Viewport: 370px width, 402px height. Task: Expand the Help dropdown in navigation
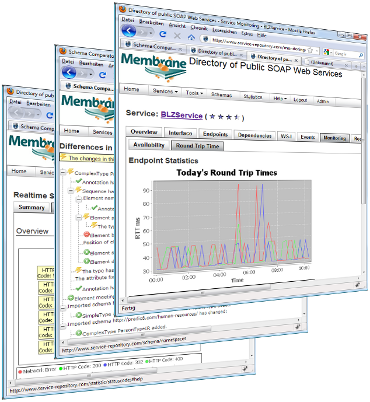280,98
